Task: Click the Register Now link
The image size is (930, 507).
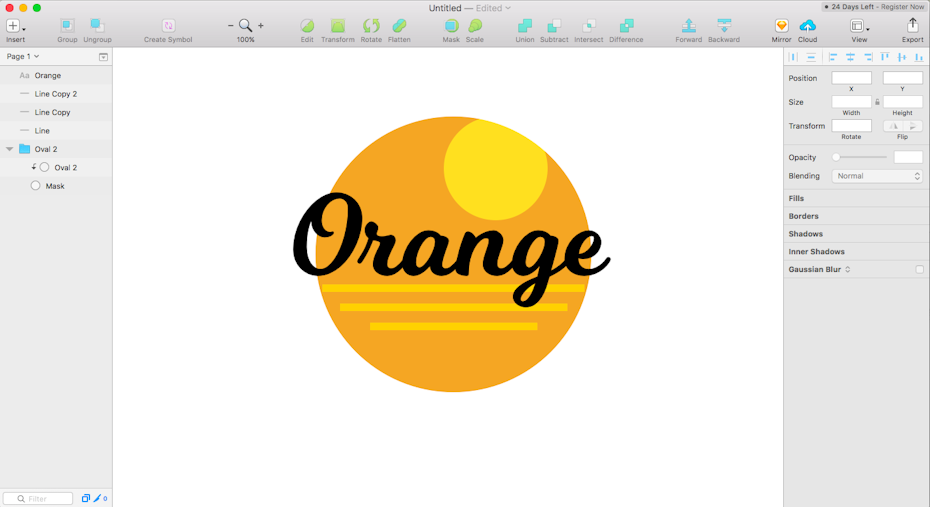Action: 902,7
